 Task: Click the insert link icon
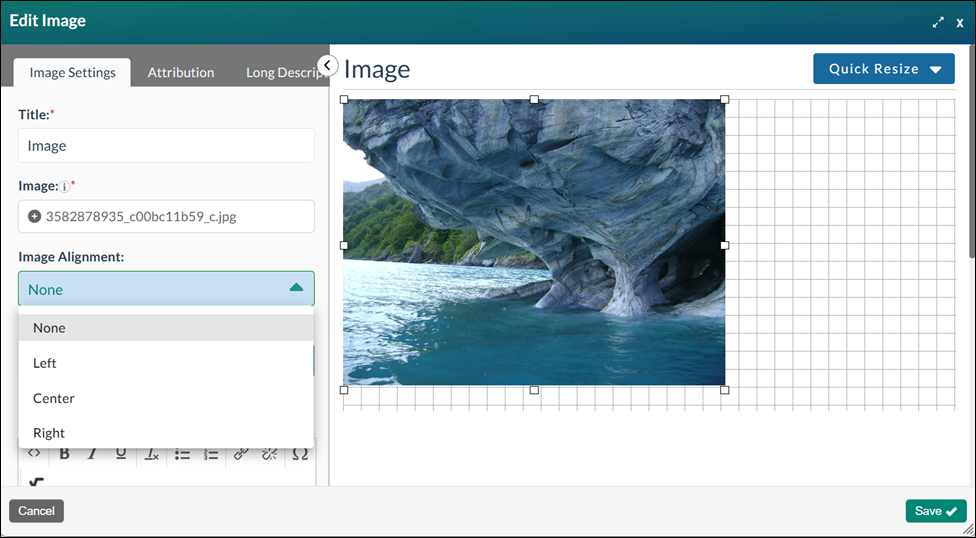(x=241, y=454)
